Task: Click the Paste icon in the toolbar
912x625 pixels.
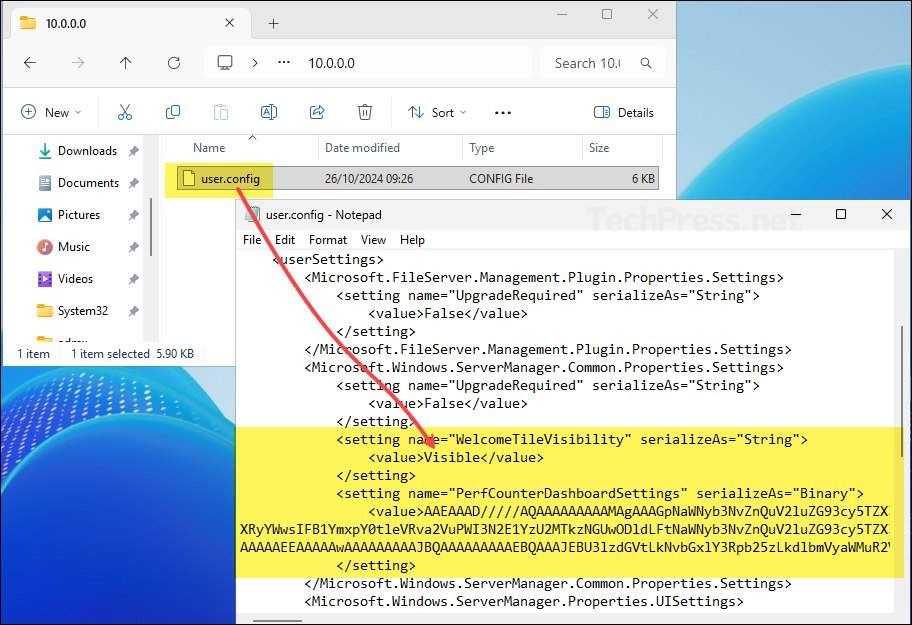Action: (x=220, y=112)
